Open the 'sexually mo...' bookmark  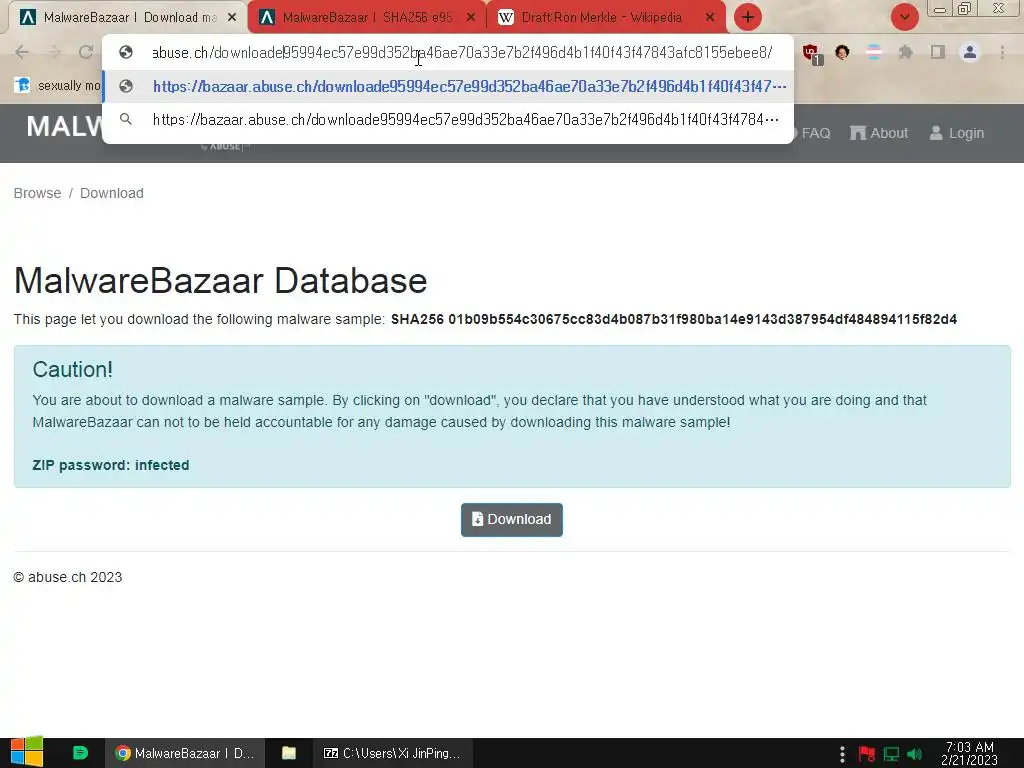tap(57, 86)
